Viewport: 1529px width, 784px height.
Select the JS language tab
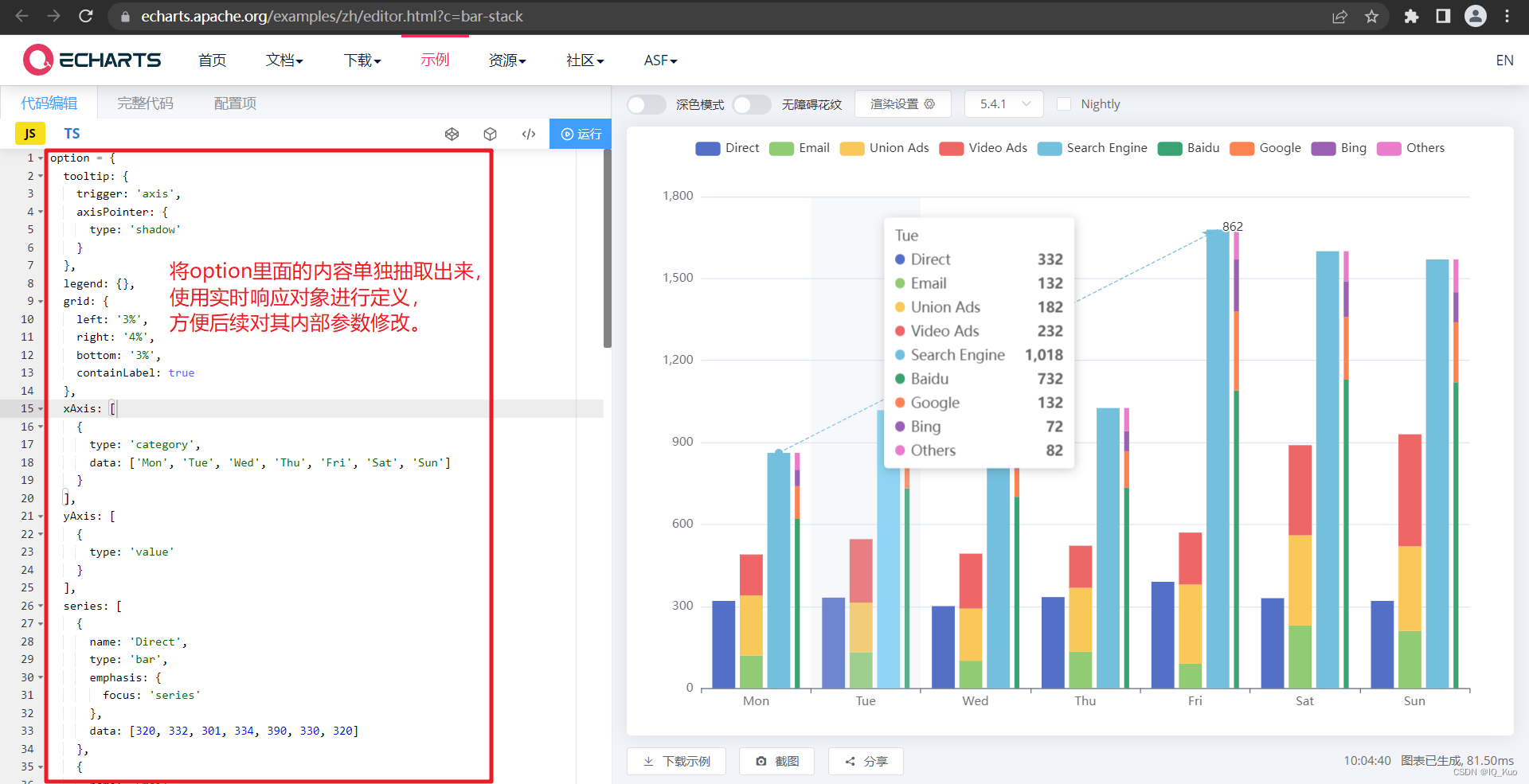30,134
